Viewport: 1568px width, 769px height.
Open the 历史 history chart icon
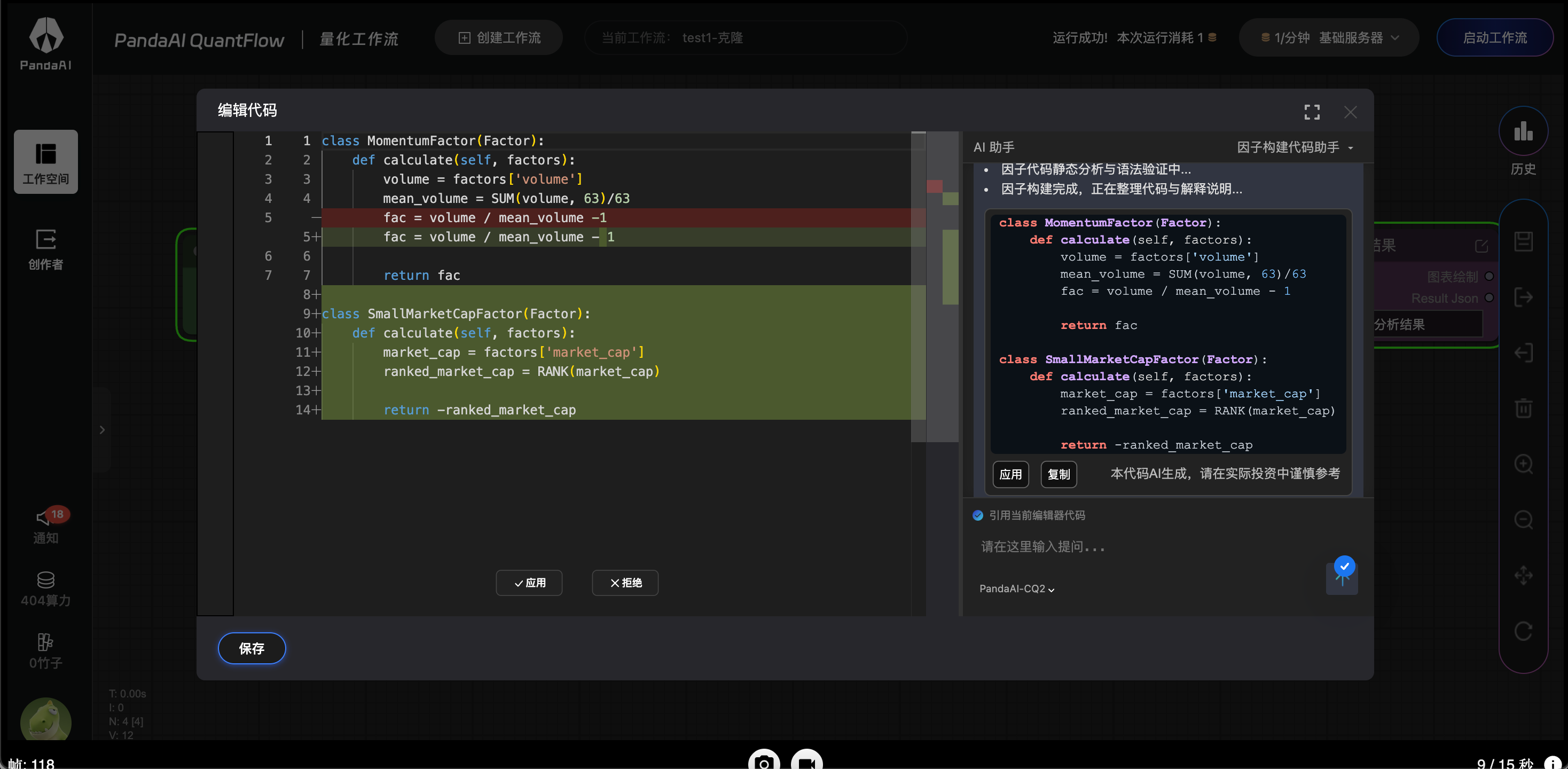1523,131
